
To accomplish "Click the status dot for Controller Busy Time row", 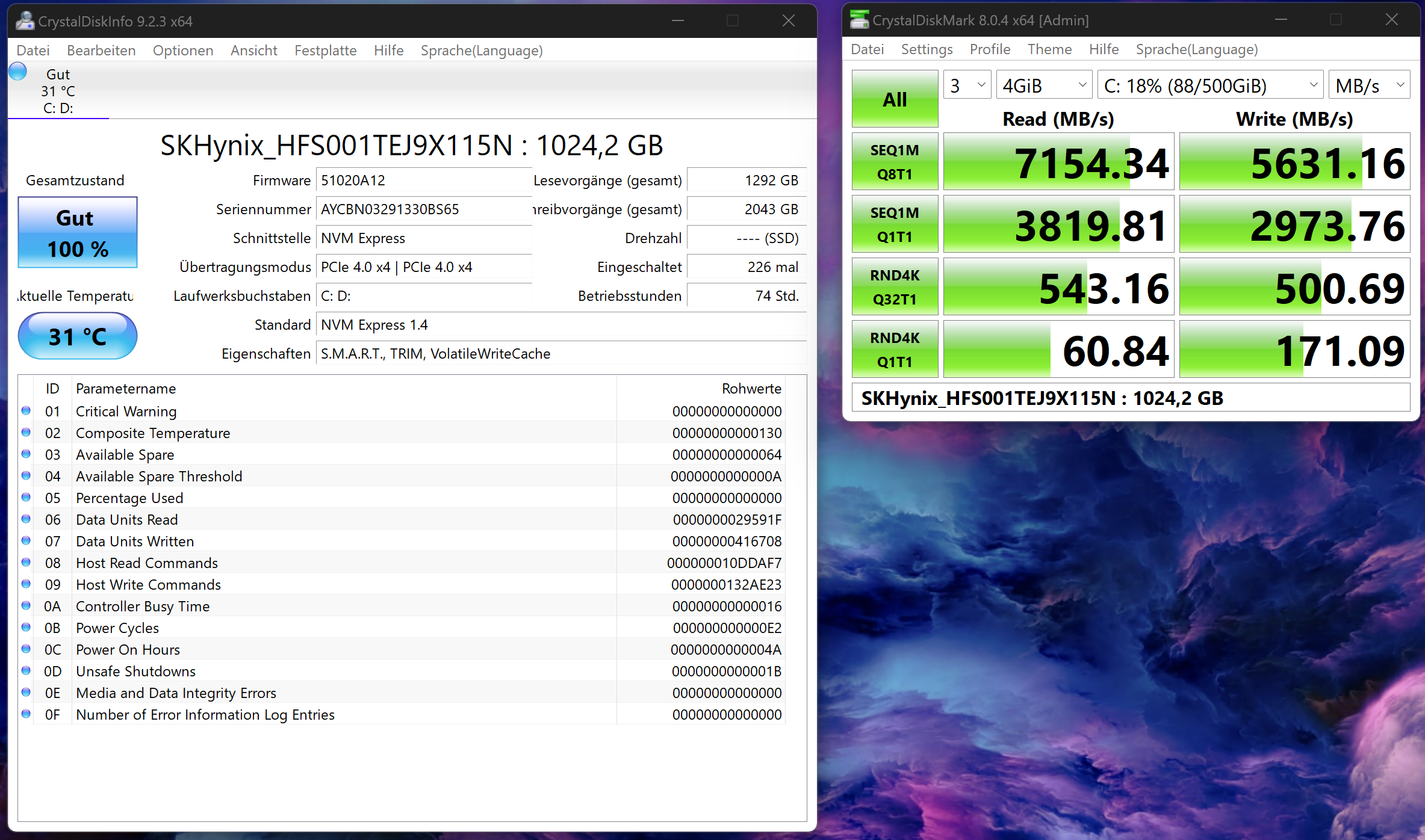I will click(x=26, y=606).
